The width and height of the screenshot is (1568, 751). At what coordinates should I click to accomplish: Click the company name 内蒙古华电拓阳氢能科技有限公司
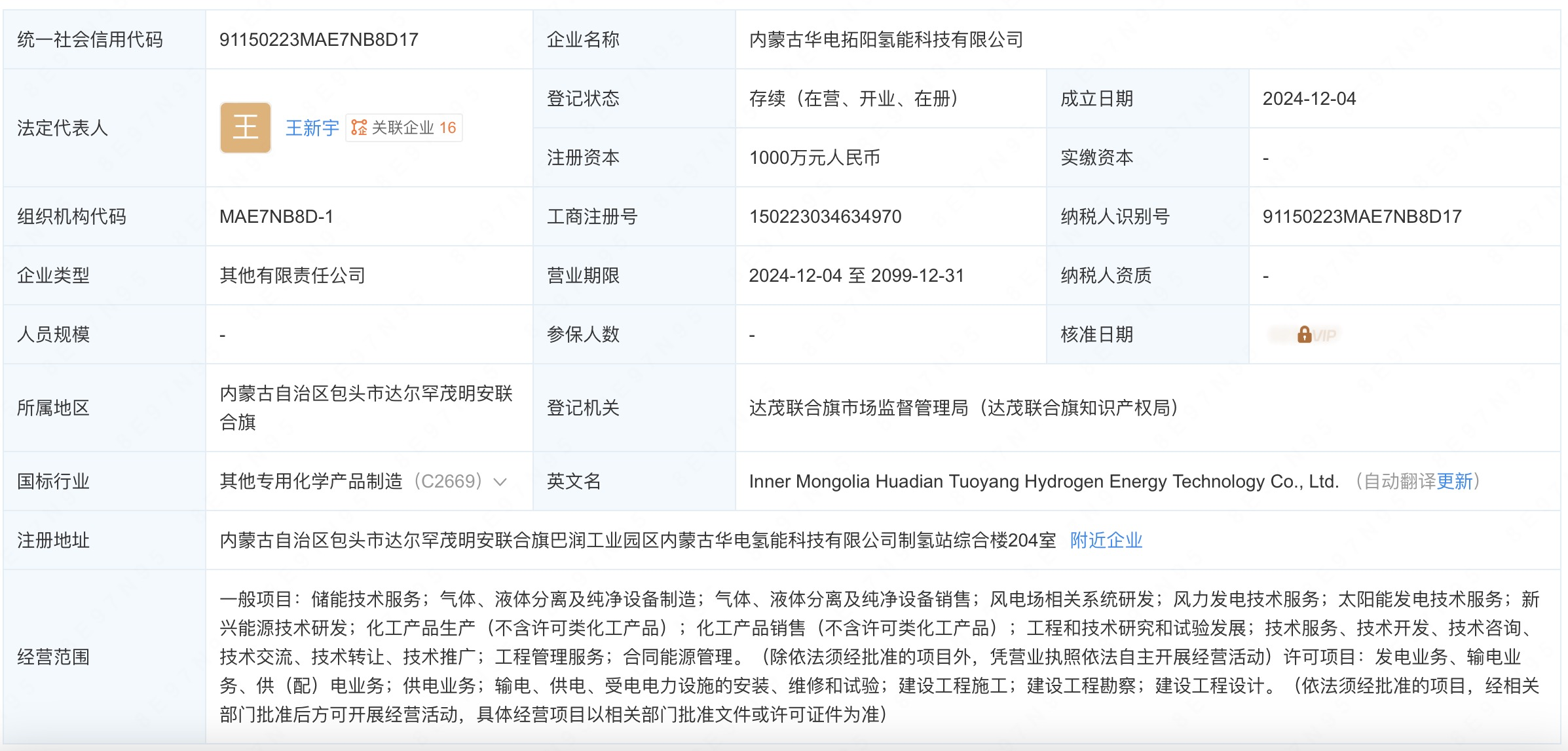coord(886,40)
